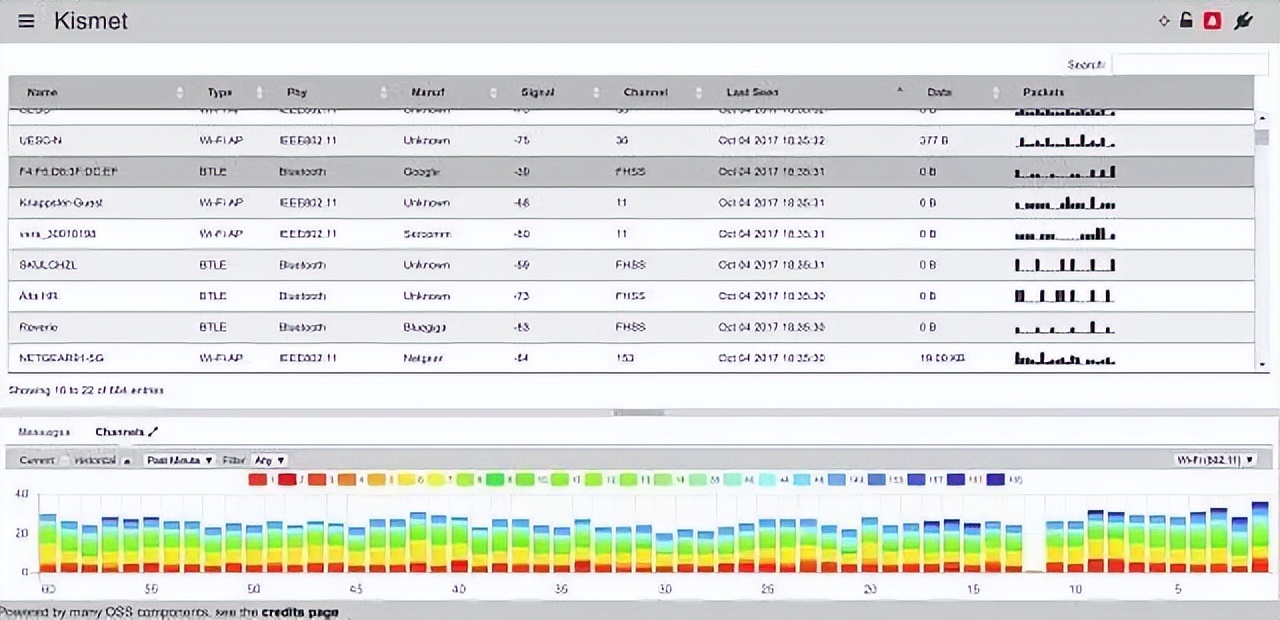The height and width of the screenshot is (620, 1280).
Task: Open the Filter Any dropdown
Action: coord(269,460)
